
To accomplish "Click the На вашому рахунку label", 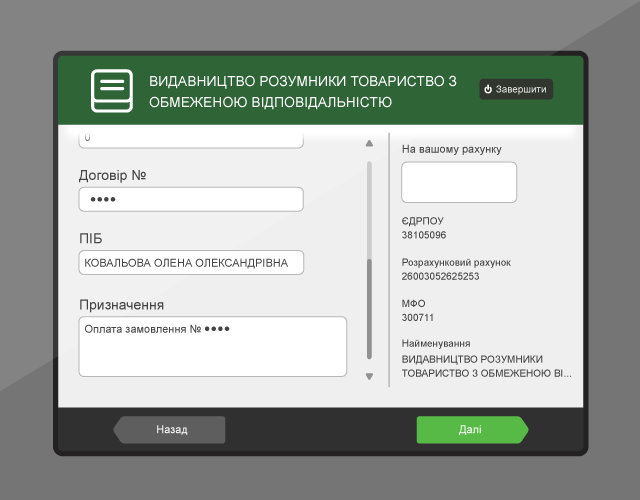I will [451, 149].
